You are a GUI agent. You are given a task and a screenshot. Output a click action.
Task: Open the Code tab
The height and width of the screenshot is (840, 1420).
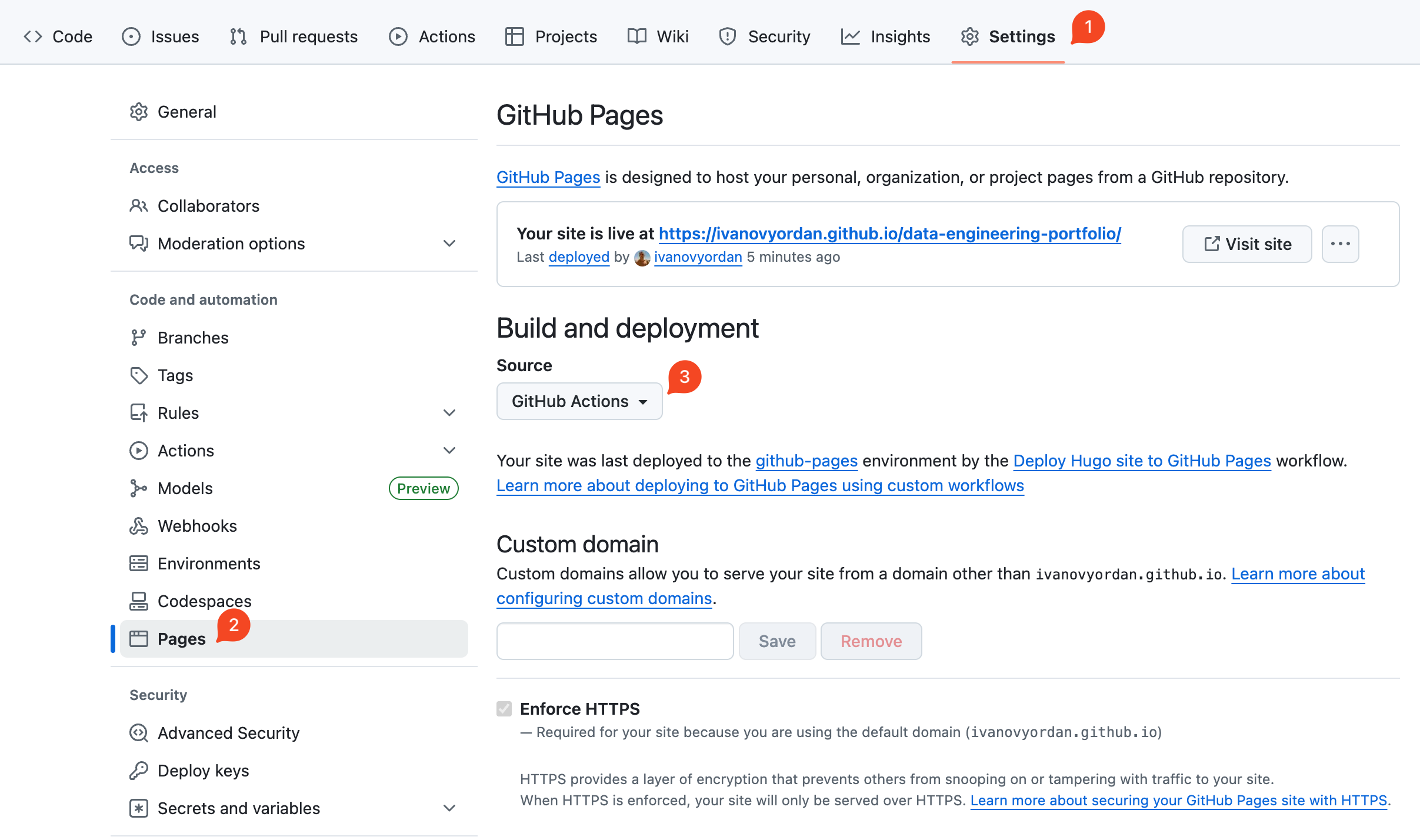pyautogui.click(x=58, y=36)
